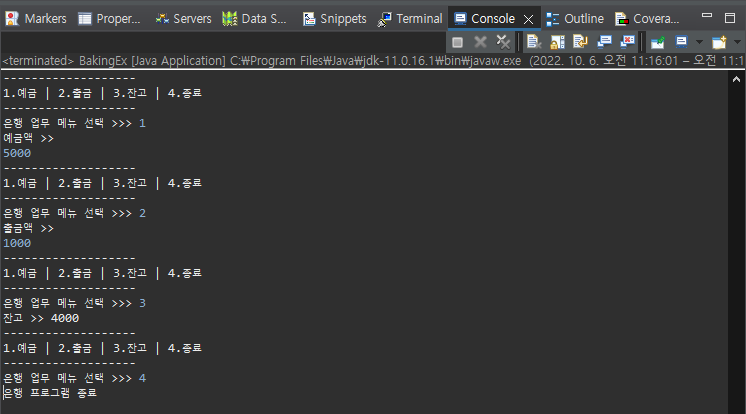This screenshot has height=414, width=746.
Task: Open the Terminal tab
Action: 410,19
